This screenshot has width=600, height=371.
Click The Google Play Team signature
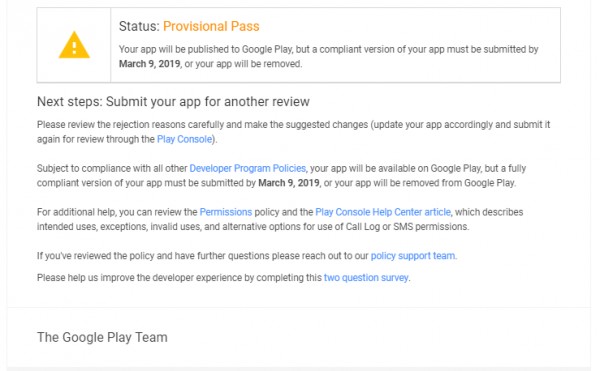(x=102, y=337)
